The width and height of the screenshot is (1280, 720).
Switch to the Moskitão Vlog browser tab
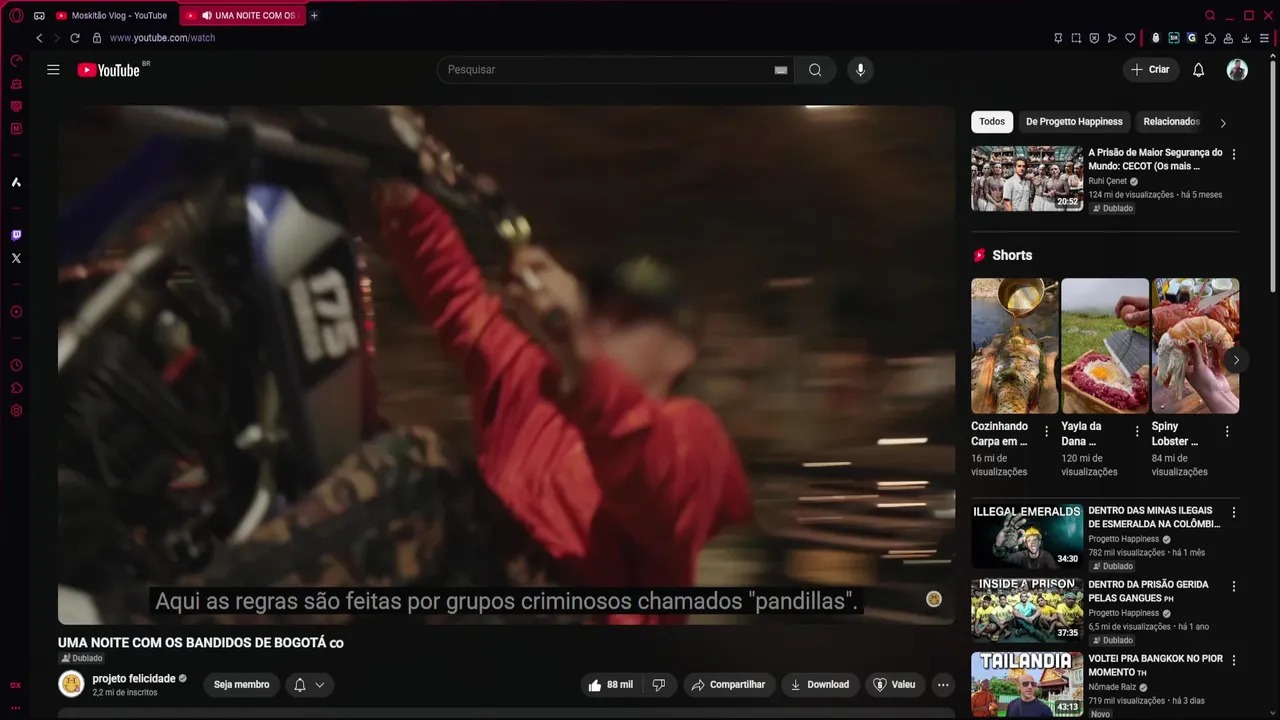pyautogui.click(x=112, y=16)
